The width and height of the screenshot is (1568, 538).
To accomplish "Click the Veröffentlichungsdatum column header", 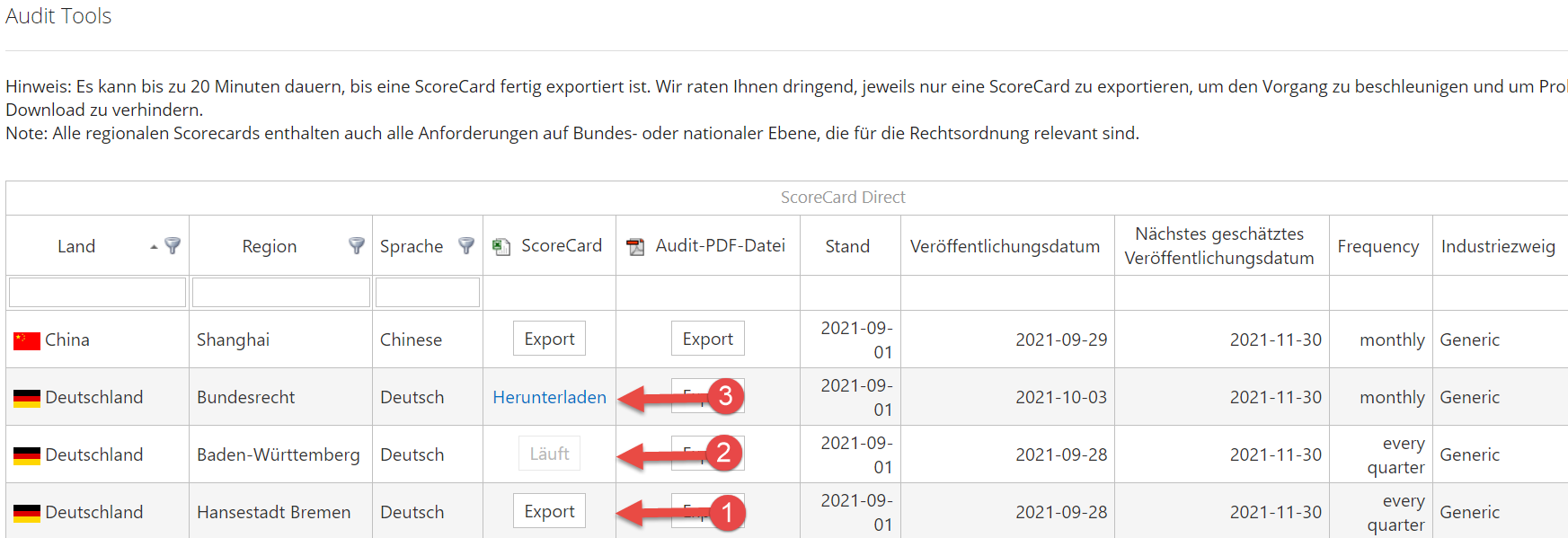I will coord(1005,246).
